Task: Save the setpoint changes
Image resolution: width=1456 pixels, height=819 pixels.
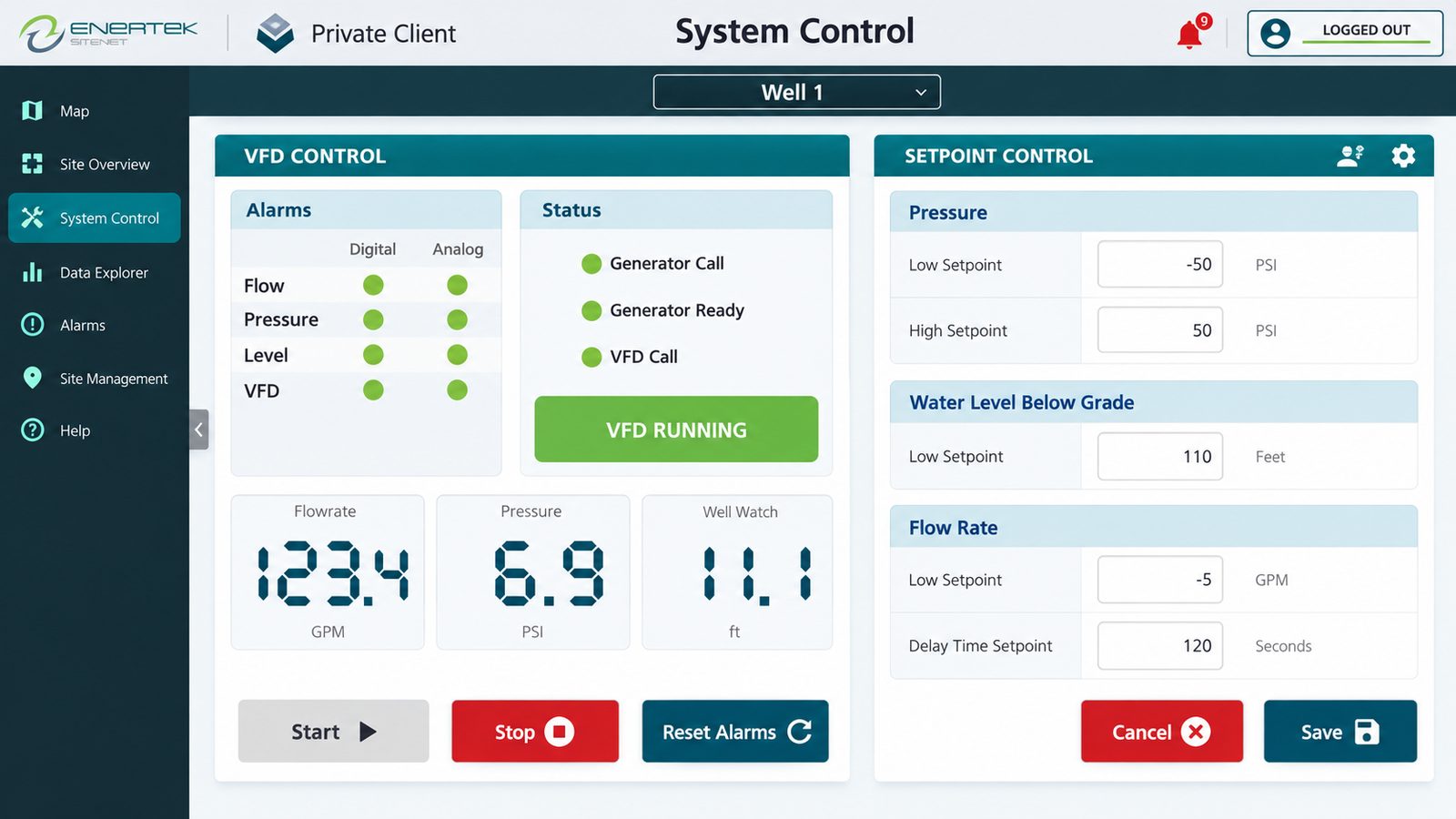Action: click(1340, 731)
